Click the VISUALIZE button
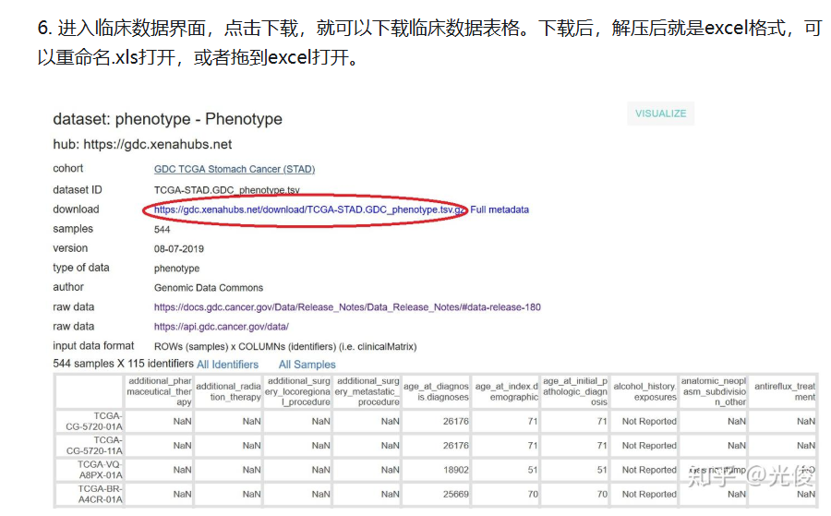Viewport: 831px width, 516px height. (660, 114)
